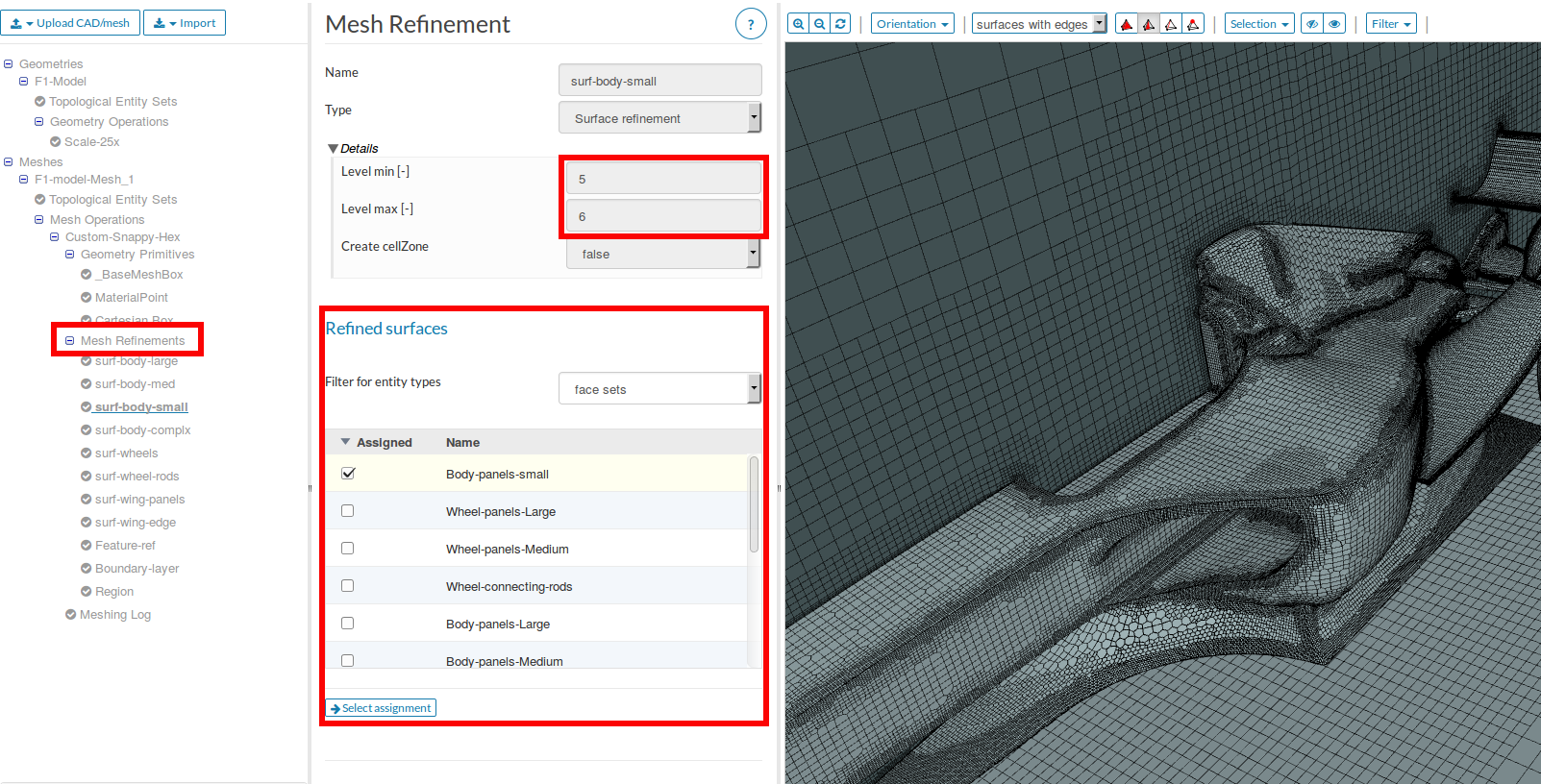Click the Level max input field
Image resolution: width=1541 pixels, height=784 pixels.
(663, 216)
